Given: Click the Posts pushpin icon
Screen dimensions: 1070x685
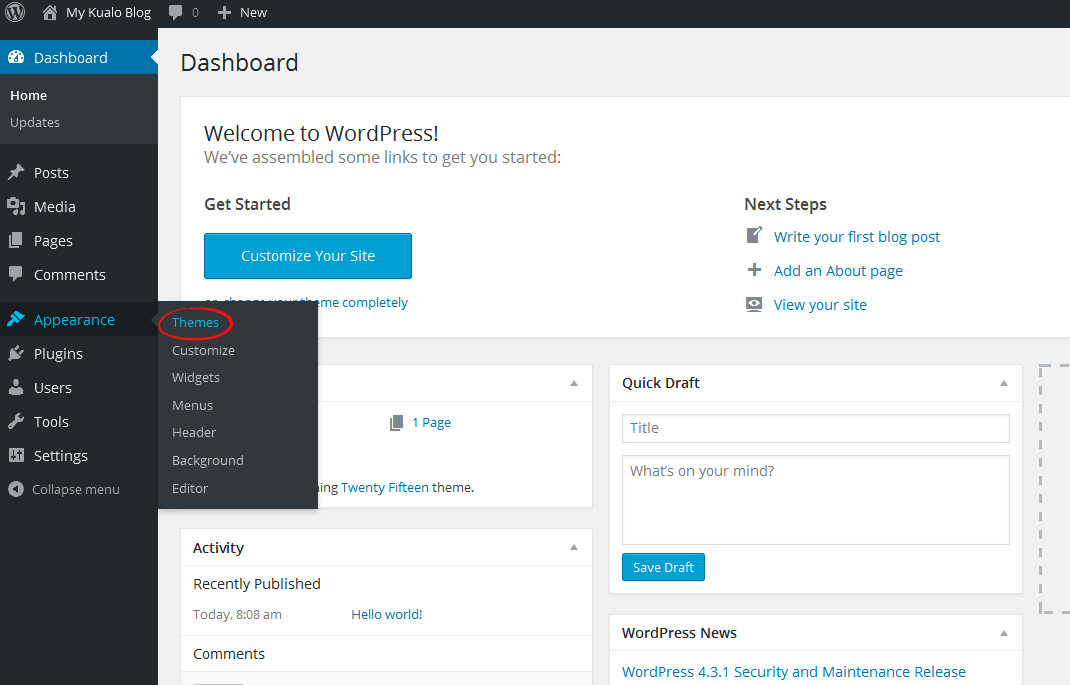Looking at the screenshot, I should click(x=16, y=172).
